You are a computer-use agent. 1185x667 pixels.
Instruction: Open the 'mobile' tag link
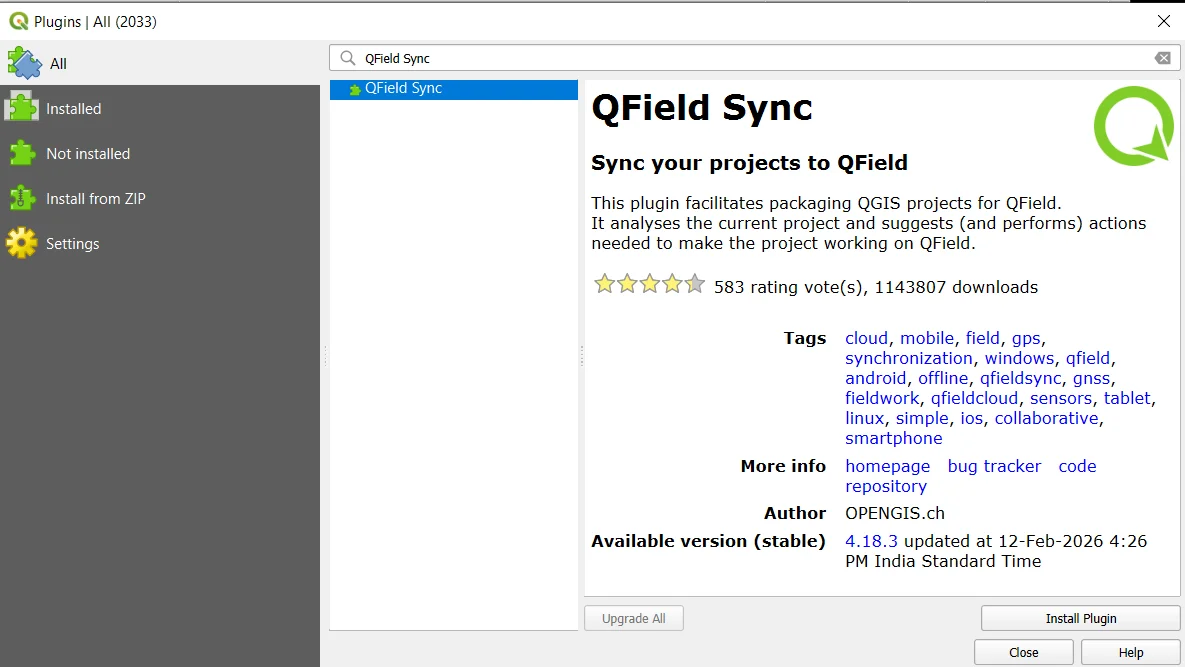(x=926, y=337)
